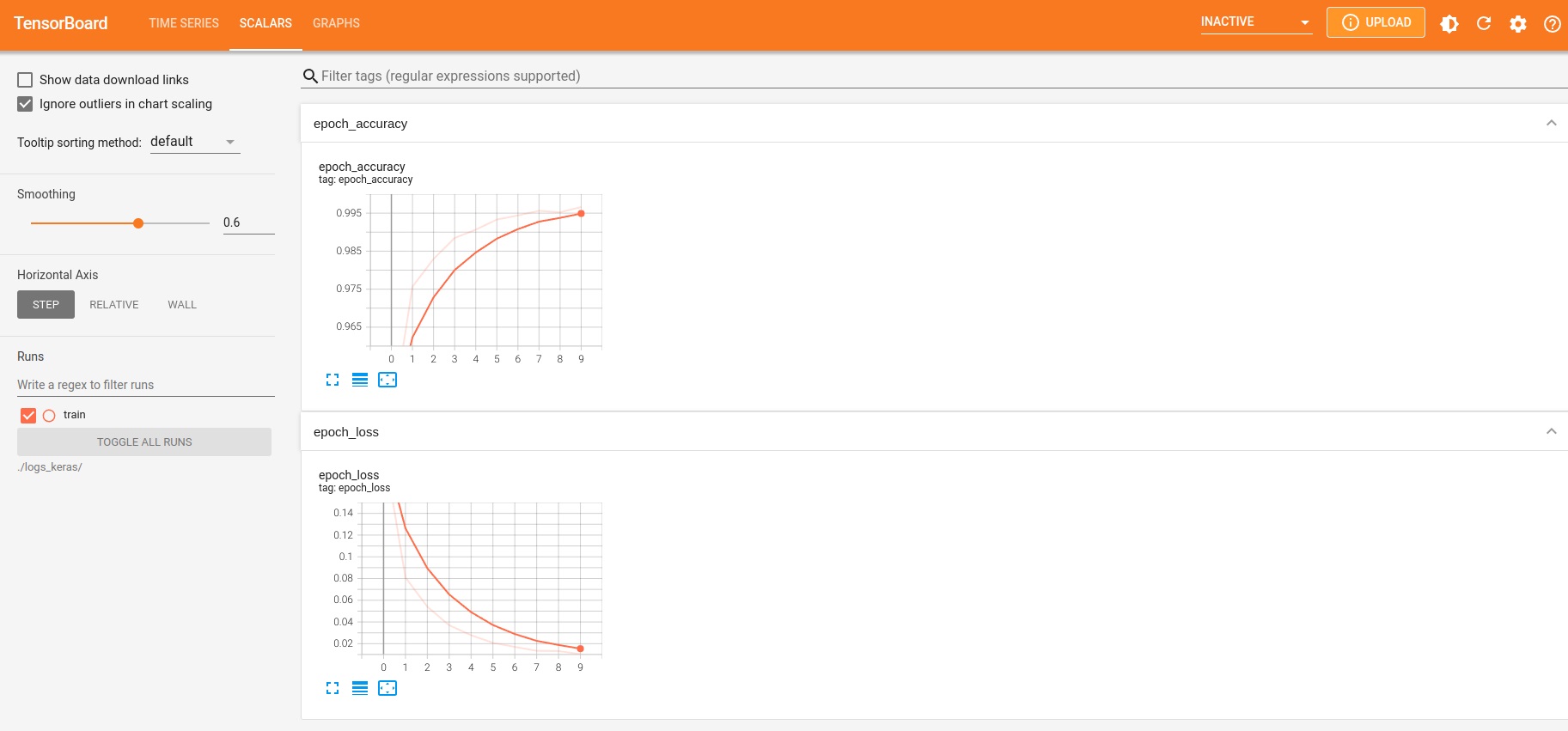
Task: Click TOGGLE ALL RUNS button
Action: point(144,442)
